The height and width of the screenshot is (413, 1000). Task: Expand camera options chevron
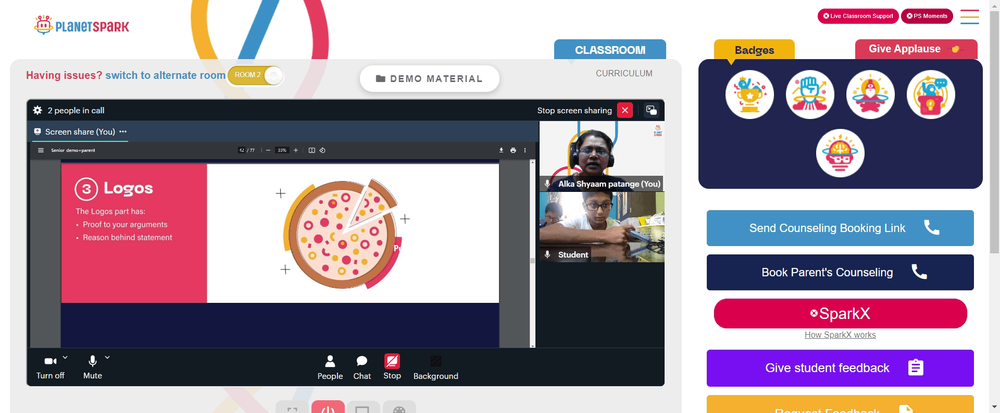pos(65,358)
